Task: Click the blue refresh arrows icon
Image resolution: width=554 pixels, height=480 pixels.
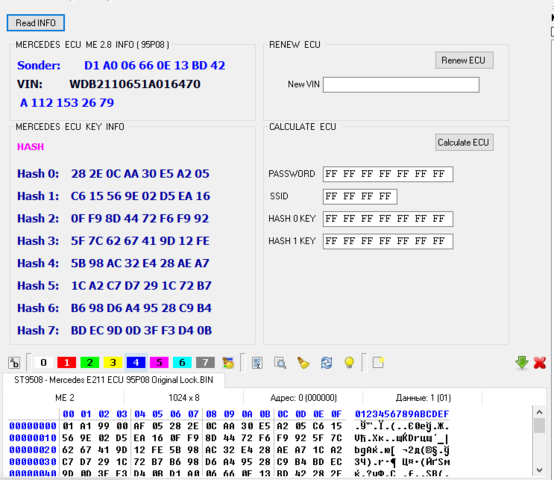Action: (326, 363)
